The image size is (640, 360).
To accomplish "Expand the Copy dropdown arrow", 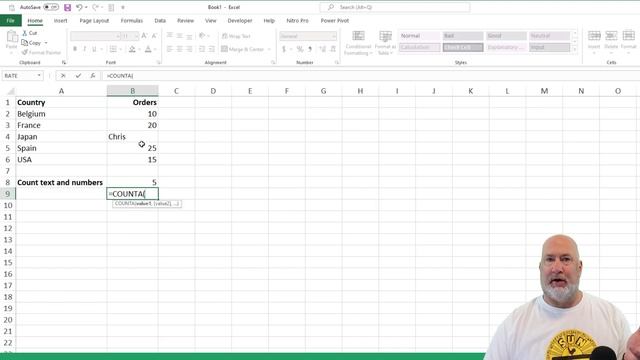I will tap(46, 42).
